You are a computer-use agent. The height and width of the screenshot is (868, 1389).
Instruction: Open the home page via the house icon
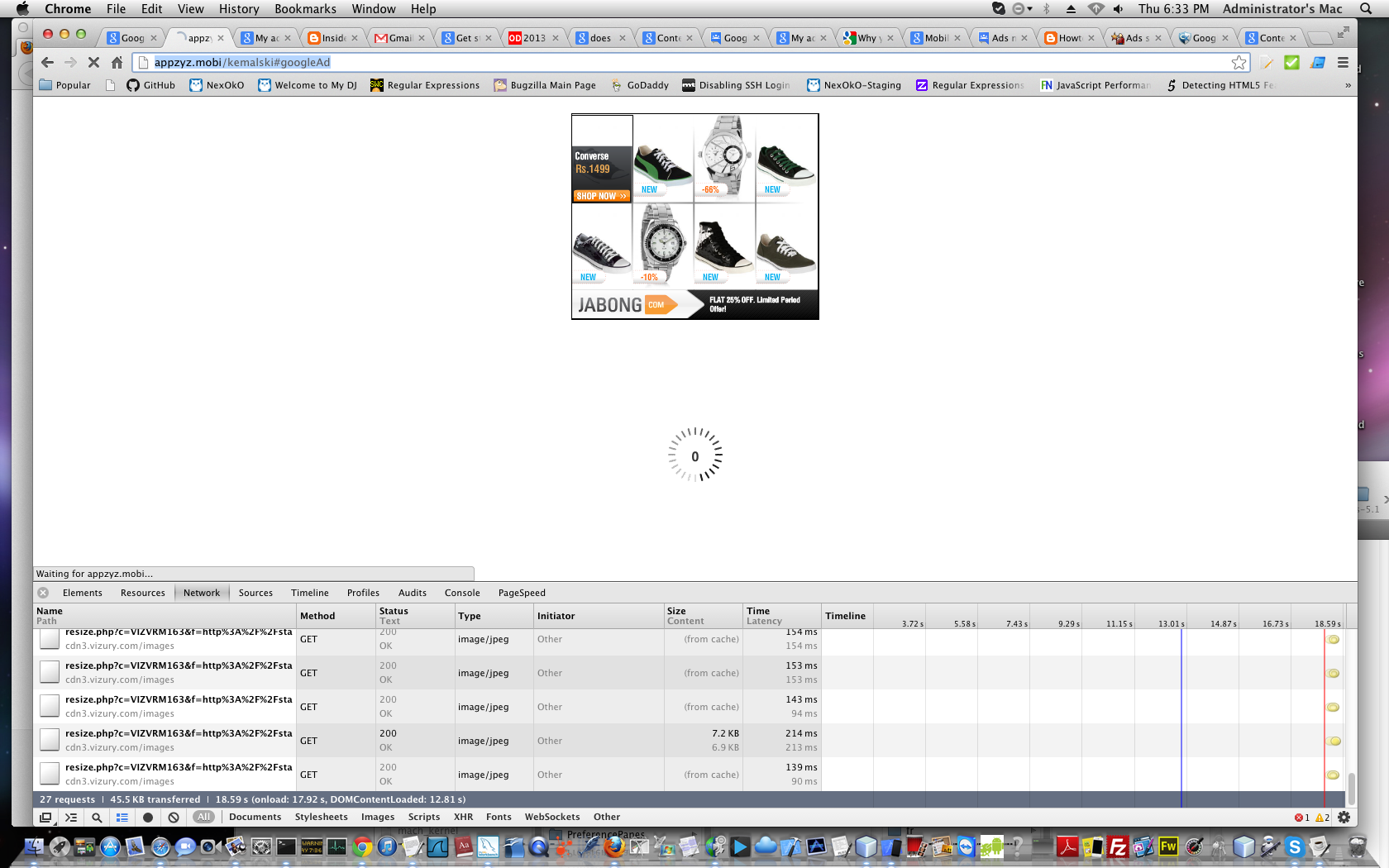pyautogui.click(x=117, y=62)
